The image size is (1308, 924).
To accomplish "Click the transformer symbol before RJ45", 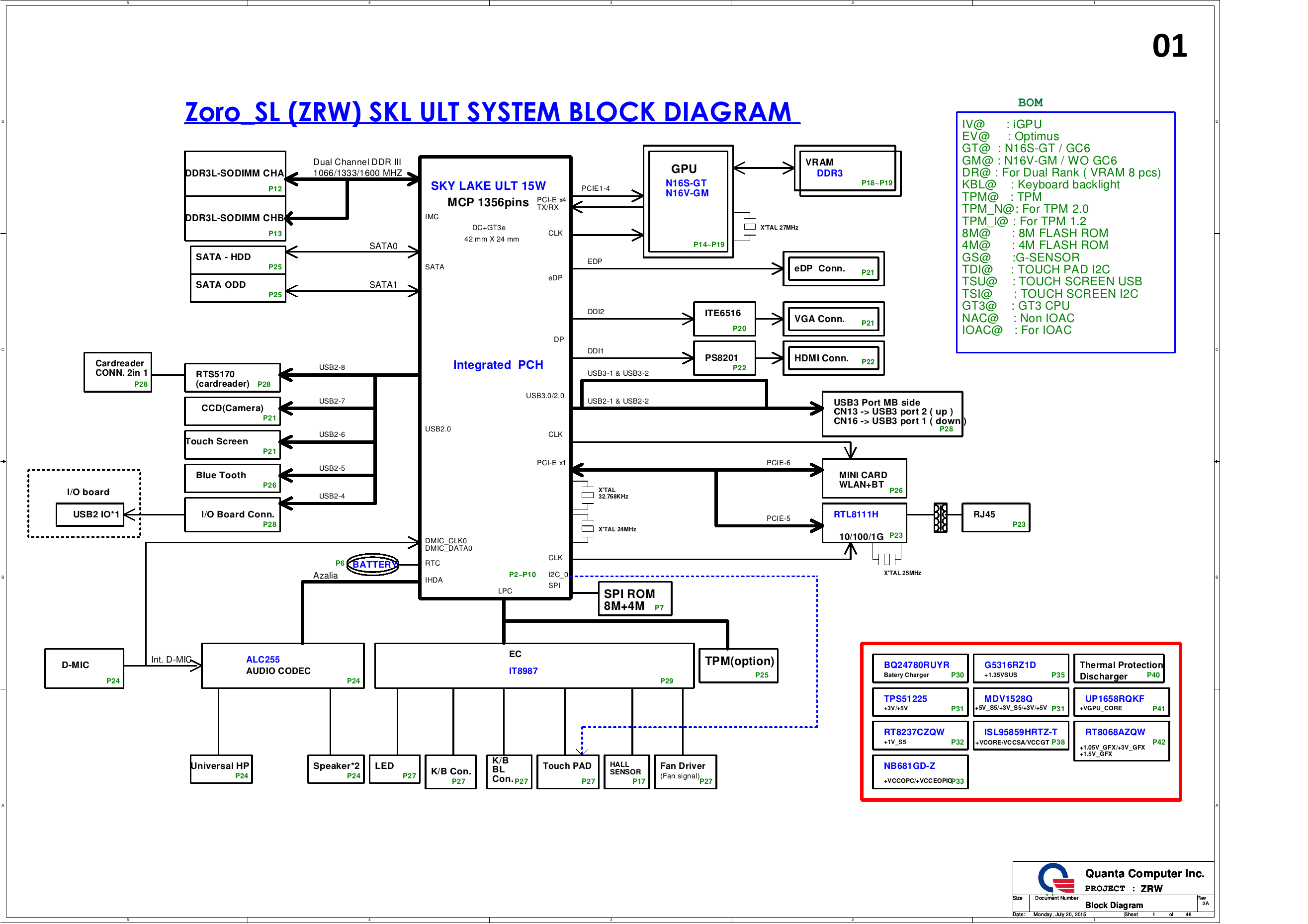I will pos(940,517).
